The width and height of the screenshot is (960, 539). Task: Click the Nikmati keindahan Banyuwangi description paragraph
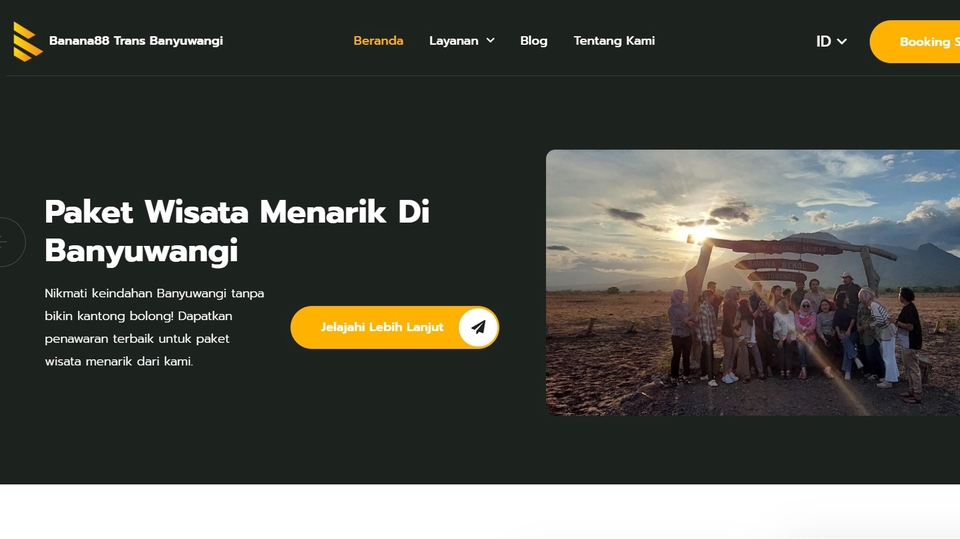(x=154, y=327)
